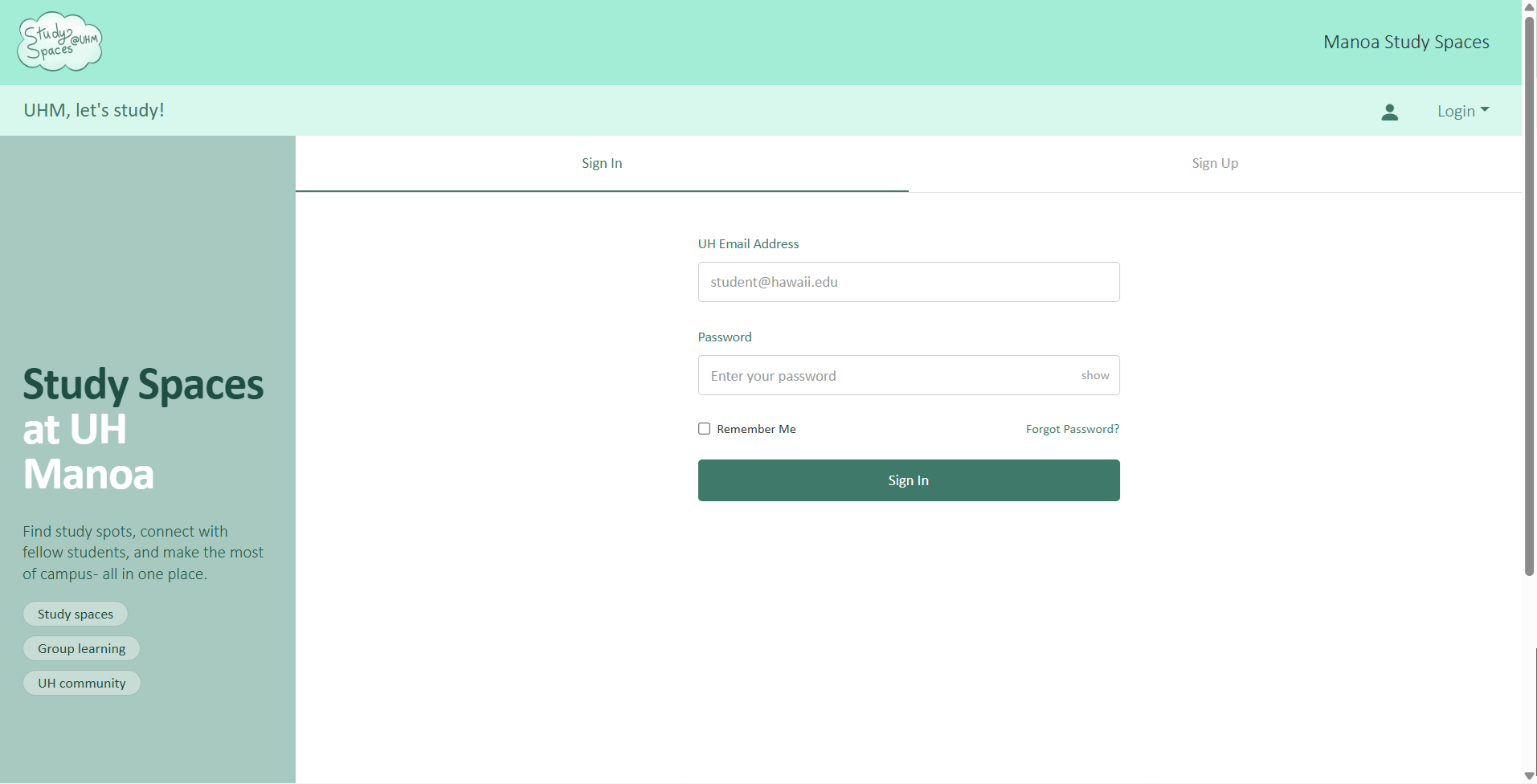Choose the UH community pill tag
Screen dimensions: 1537x784
click(82, 683)
